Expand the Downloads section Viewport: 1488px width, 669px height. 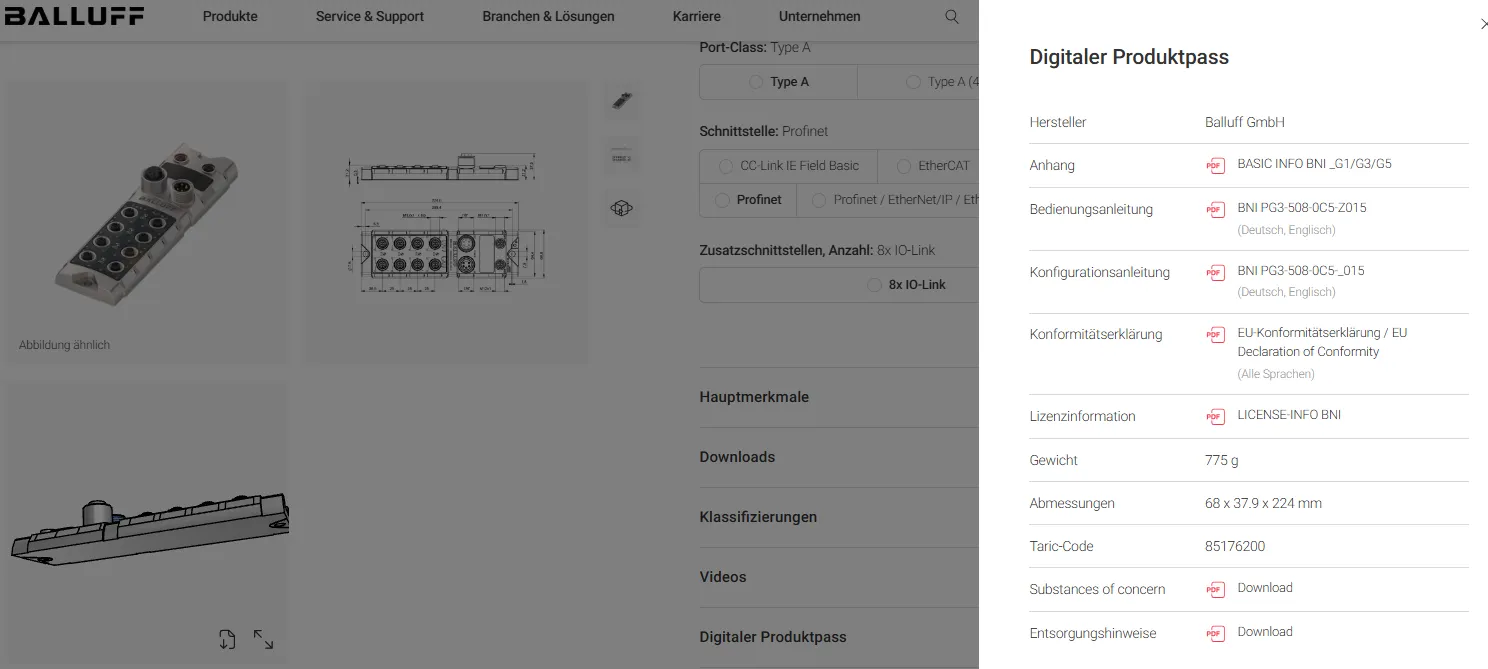(x=737, y=457)
